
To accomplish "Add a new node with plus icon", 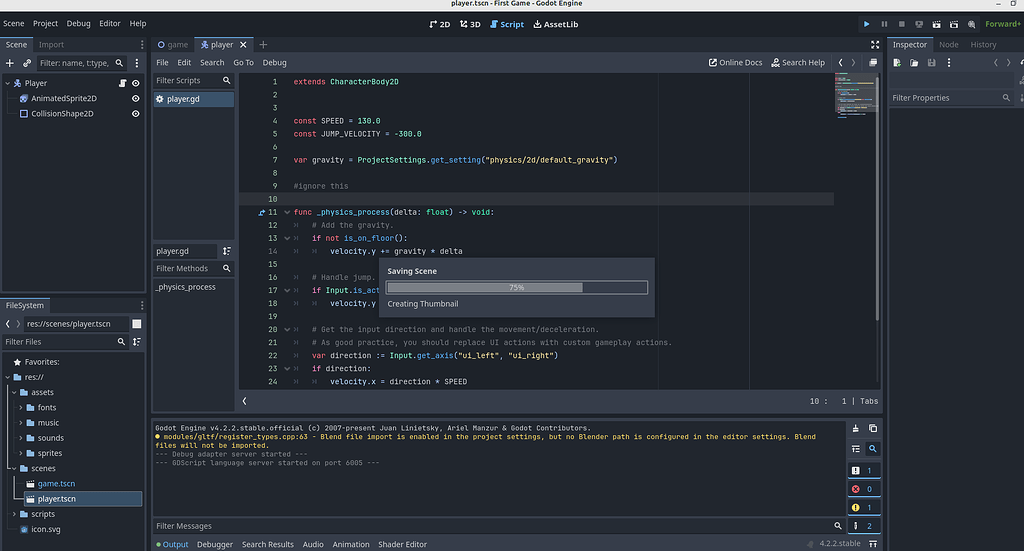I will click(10, 63).
